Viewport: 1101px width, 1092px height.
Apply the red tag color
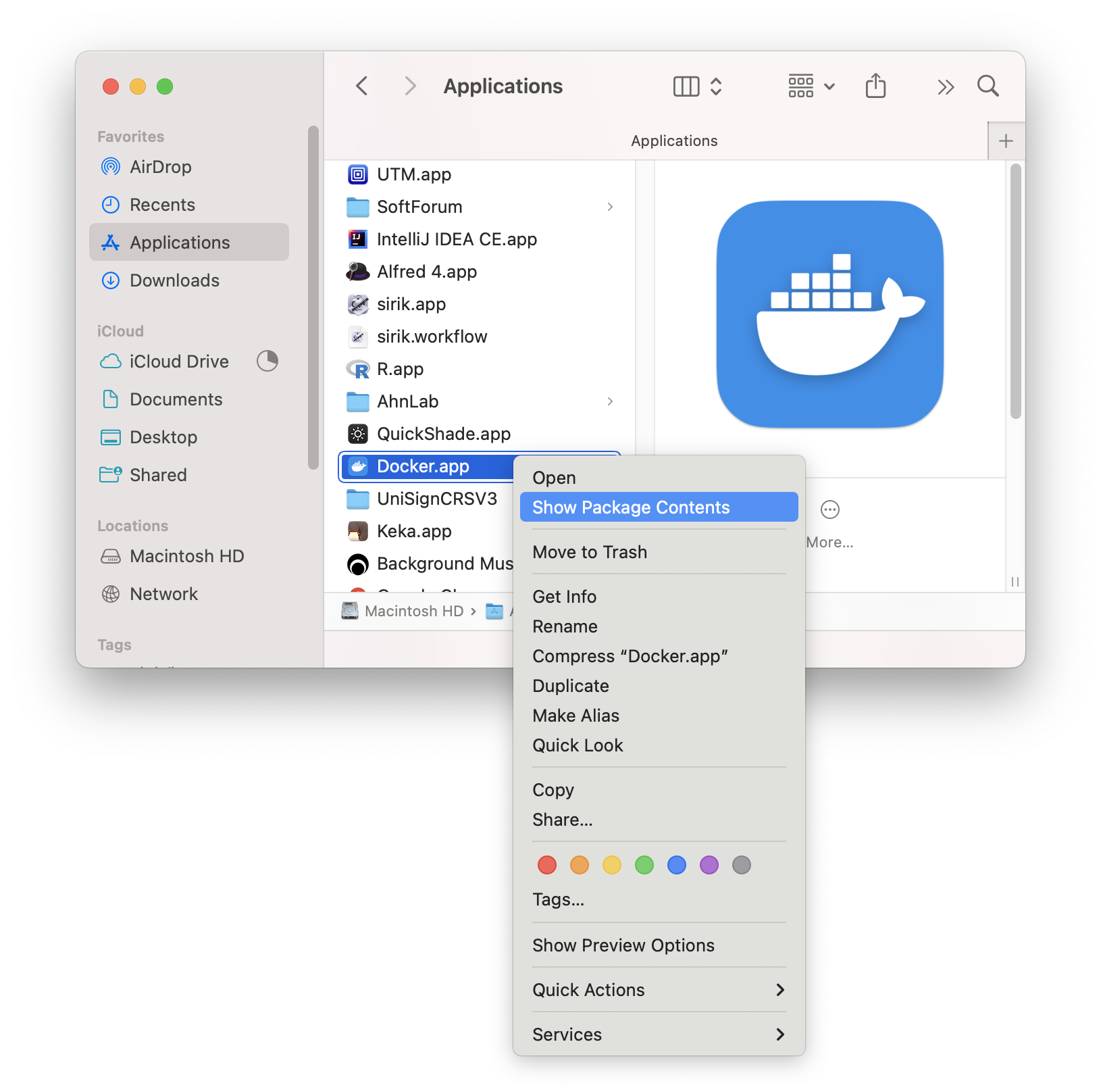click(547, 865)
